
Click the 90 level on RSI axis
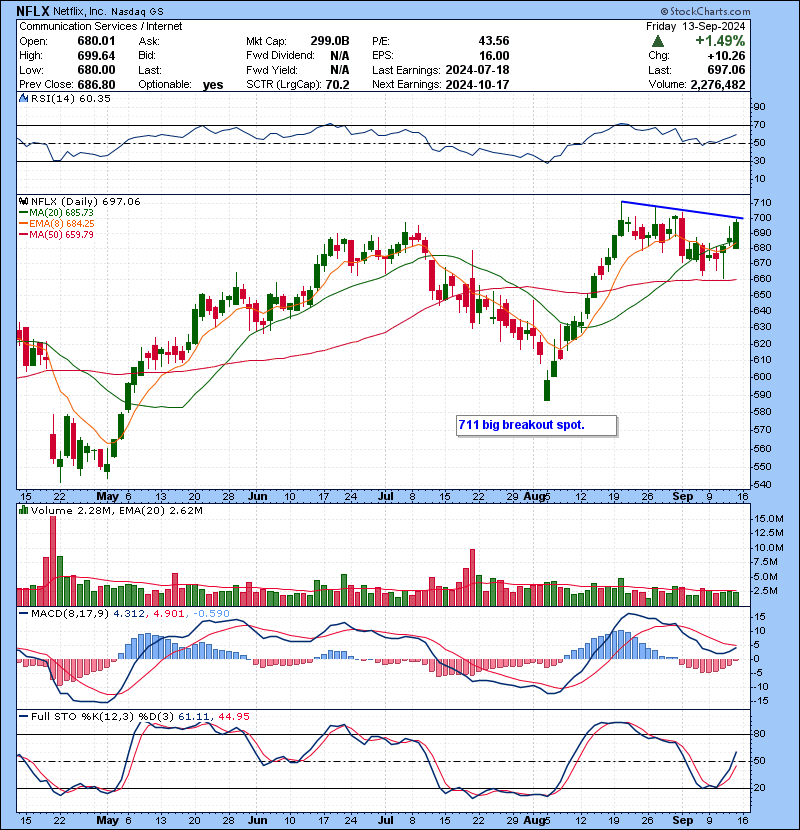click(x=759, y=106)
